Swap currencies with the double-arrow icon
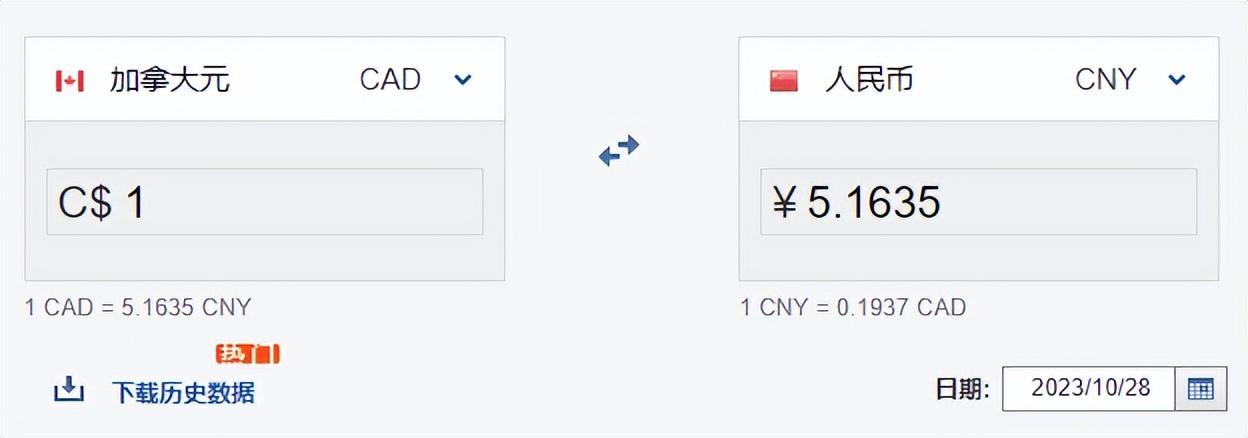This screenshot has height=438, width=1248. coord(619,151)
